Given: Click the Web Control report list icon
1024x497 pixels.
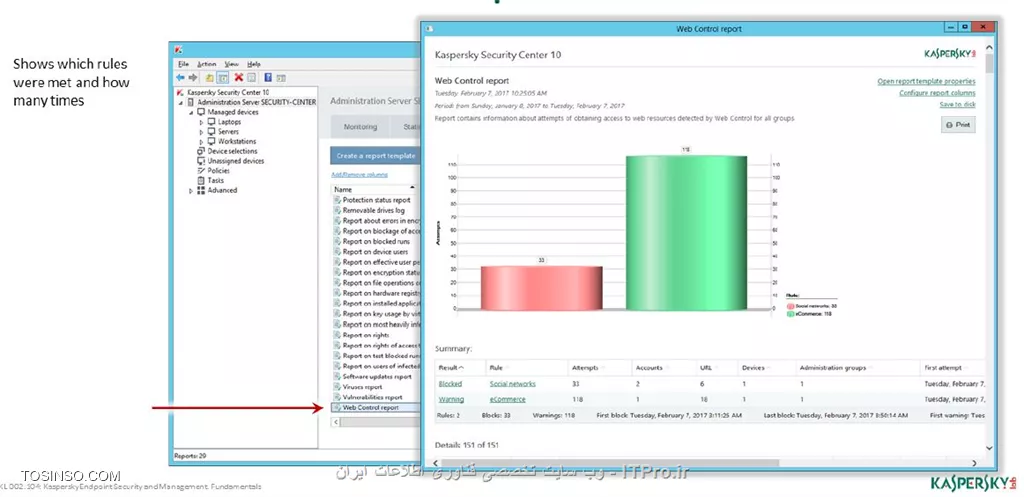Looking at the screenshot, I should coord(338,408).
